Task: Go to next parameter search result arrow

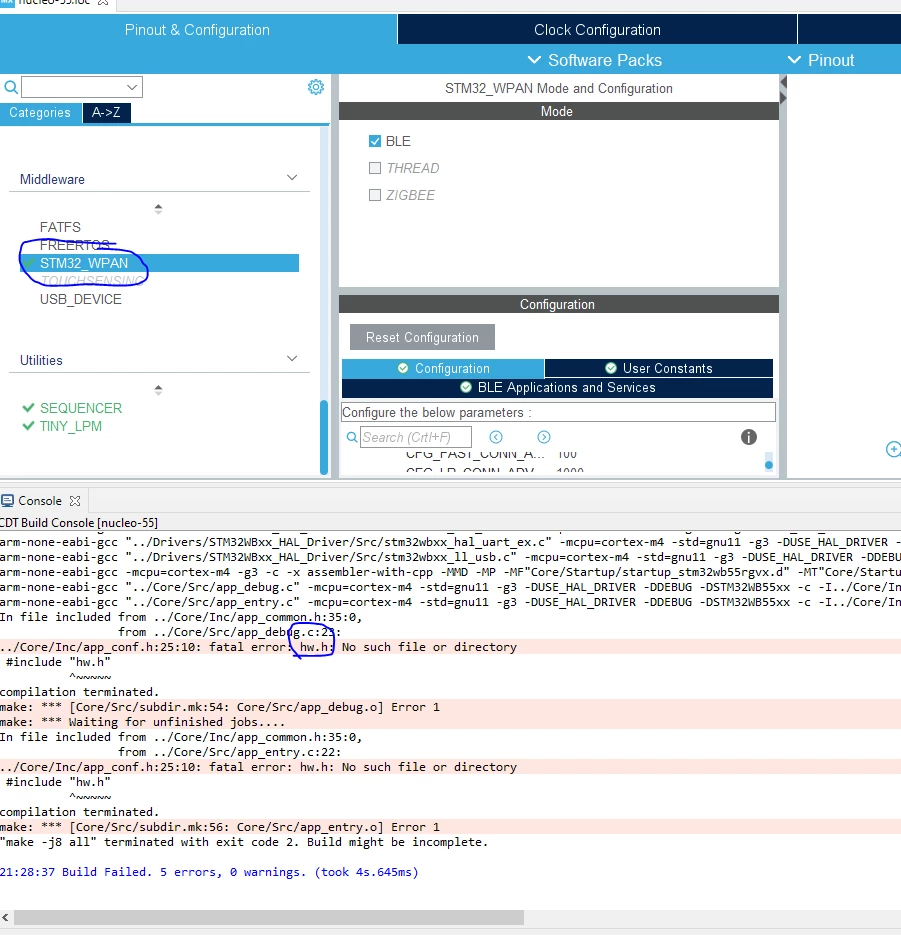Action: click(543, 437)
